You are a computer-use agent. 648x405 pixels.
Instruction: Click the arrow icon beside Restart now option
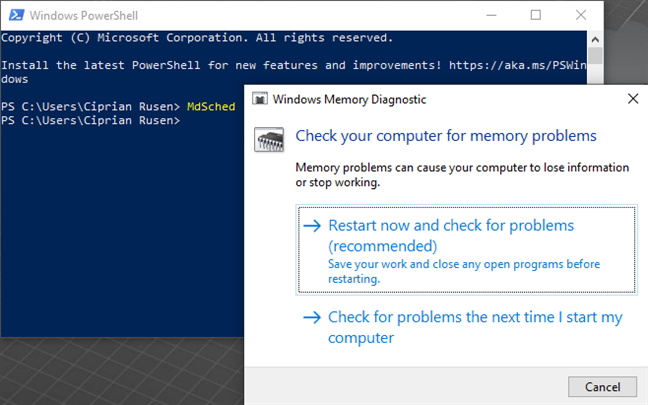pyautogui.click(x=312, y=226)
